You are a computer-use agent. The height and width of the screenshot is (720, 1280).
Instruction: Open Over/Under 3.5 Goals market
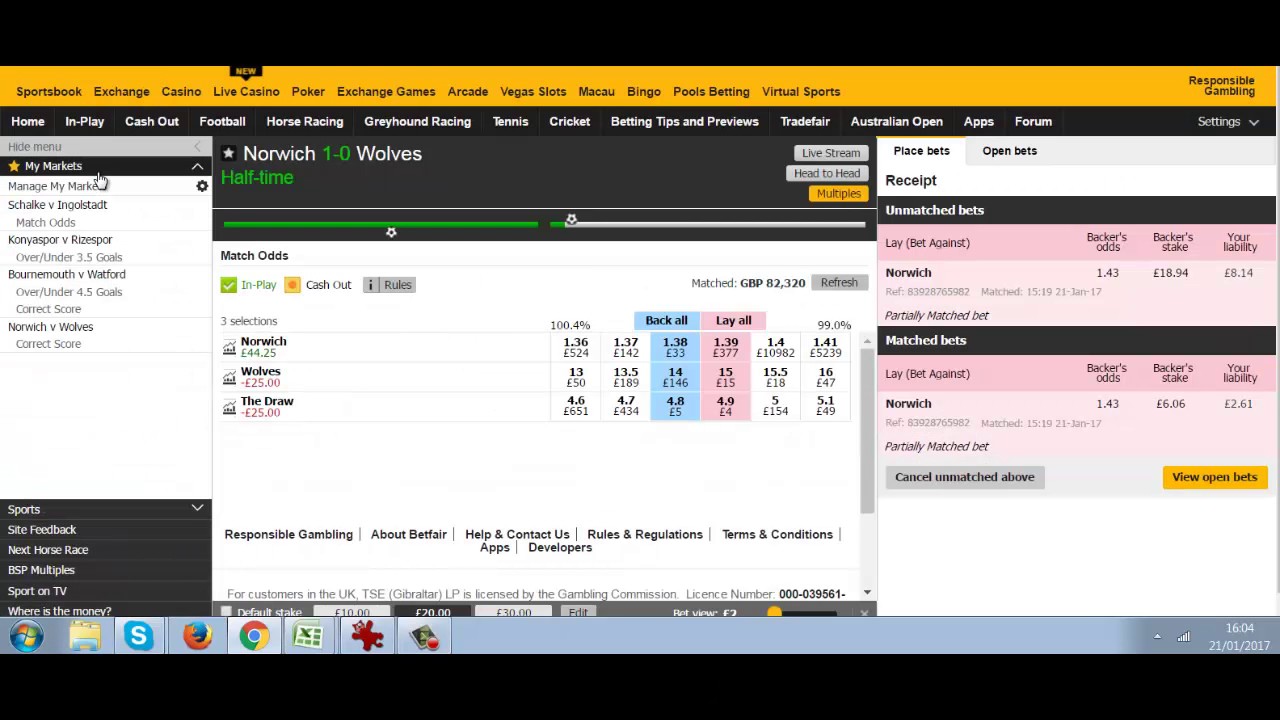[x=69, y=257]
